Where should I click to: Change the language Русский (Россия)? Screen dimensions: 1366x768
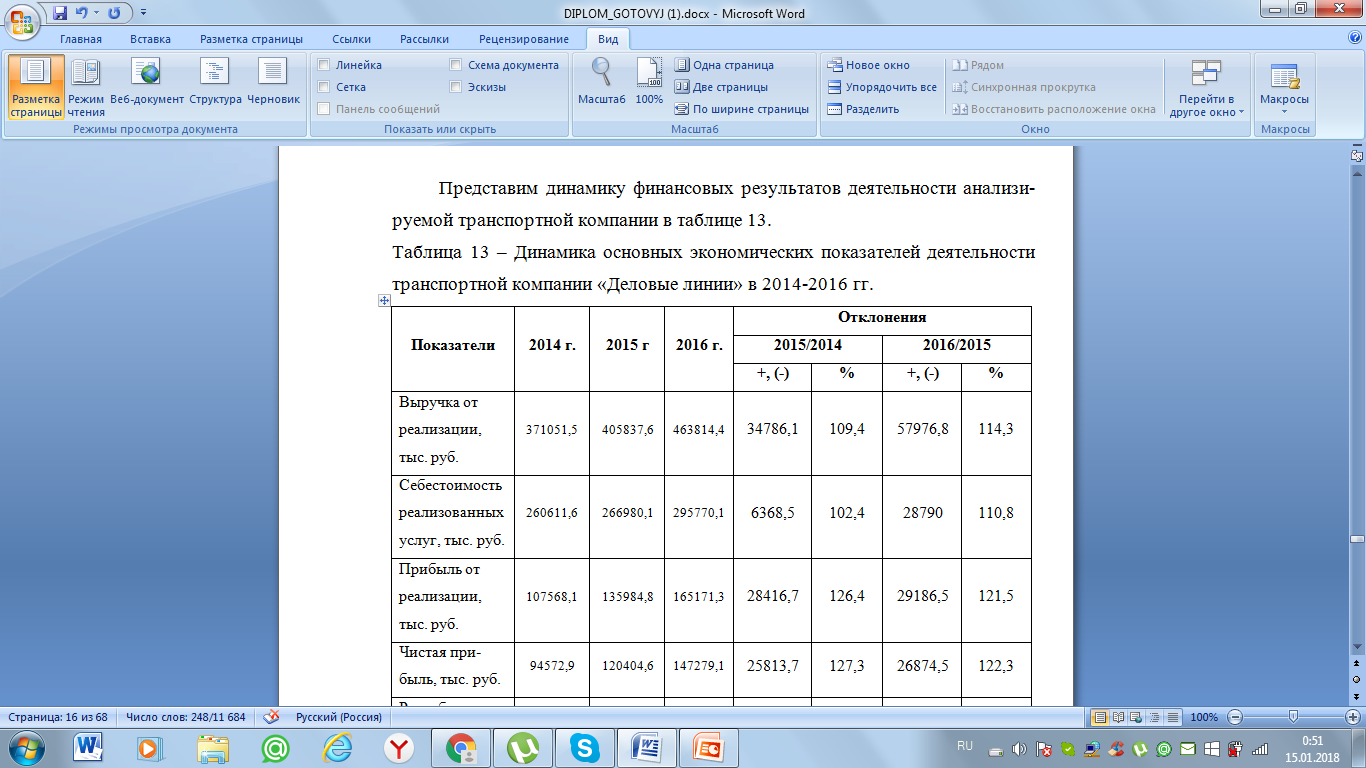coord(339,717)
